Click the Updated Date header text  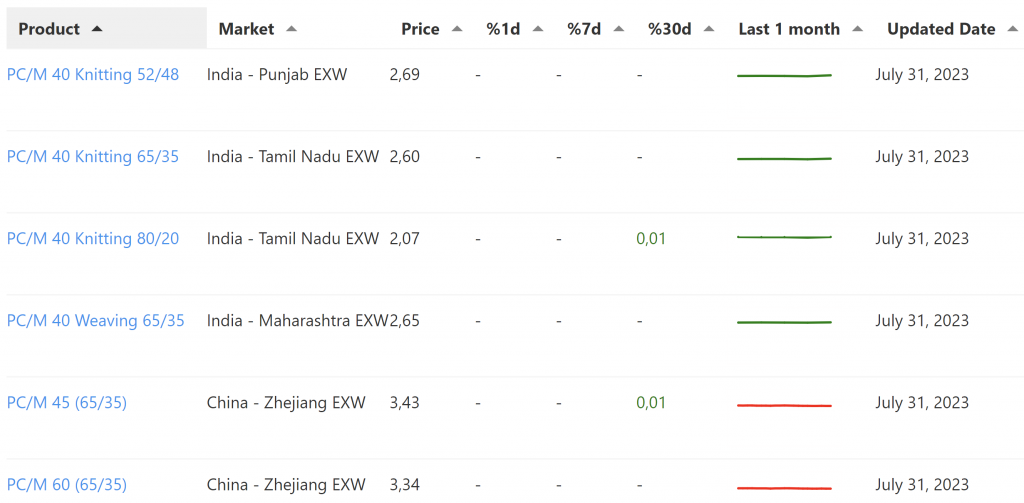(x=941, y=29)
